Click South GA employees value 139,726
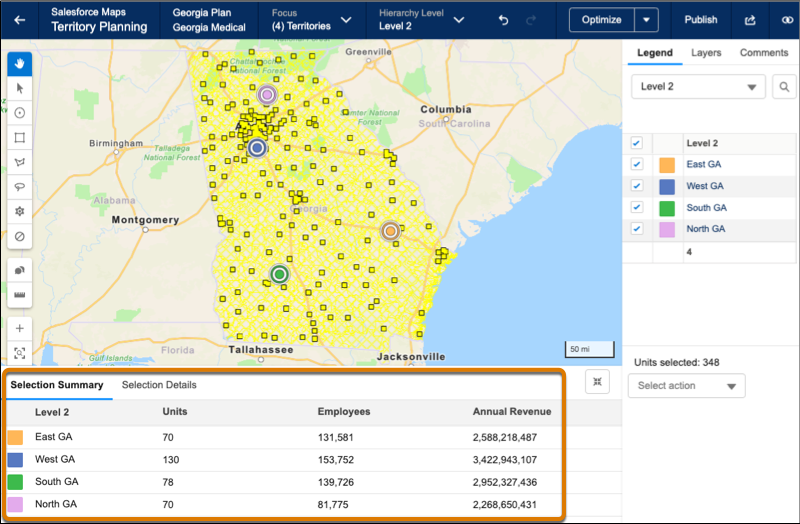This screenshot has width=800, height=524. point(335,482)
